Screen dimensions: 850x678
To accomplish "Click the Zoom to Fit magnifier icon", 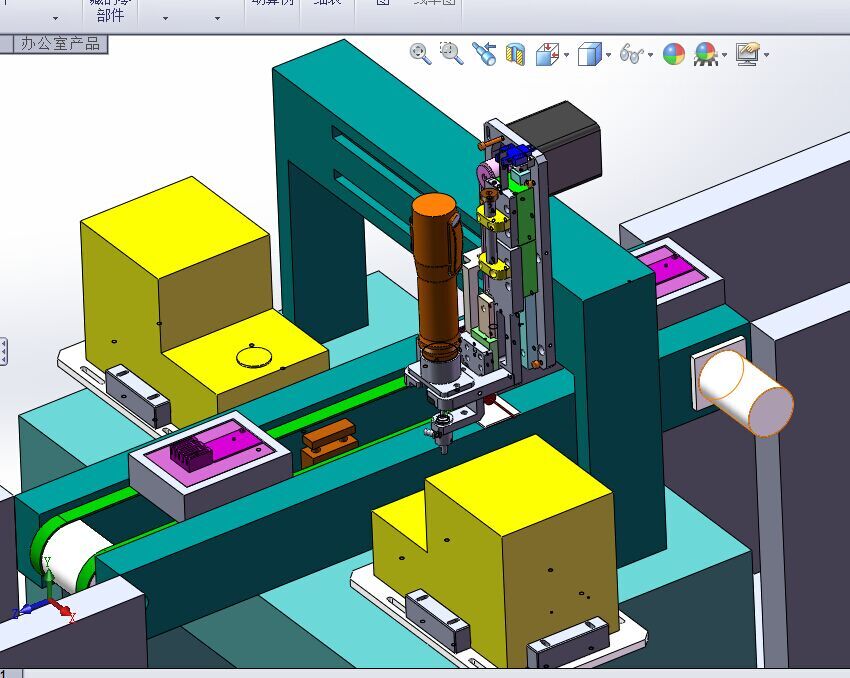I will (420, 54).
